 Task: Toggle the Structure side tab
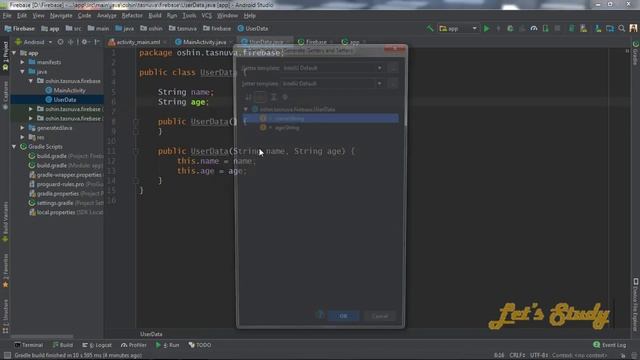(5, 316)
